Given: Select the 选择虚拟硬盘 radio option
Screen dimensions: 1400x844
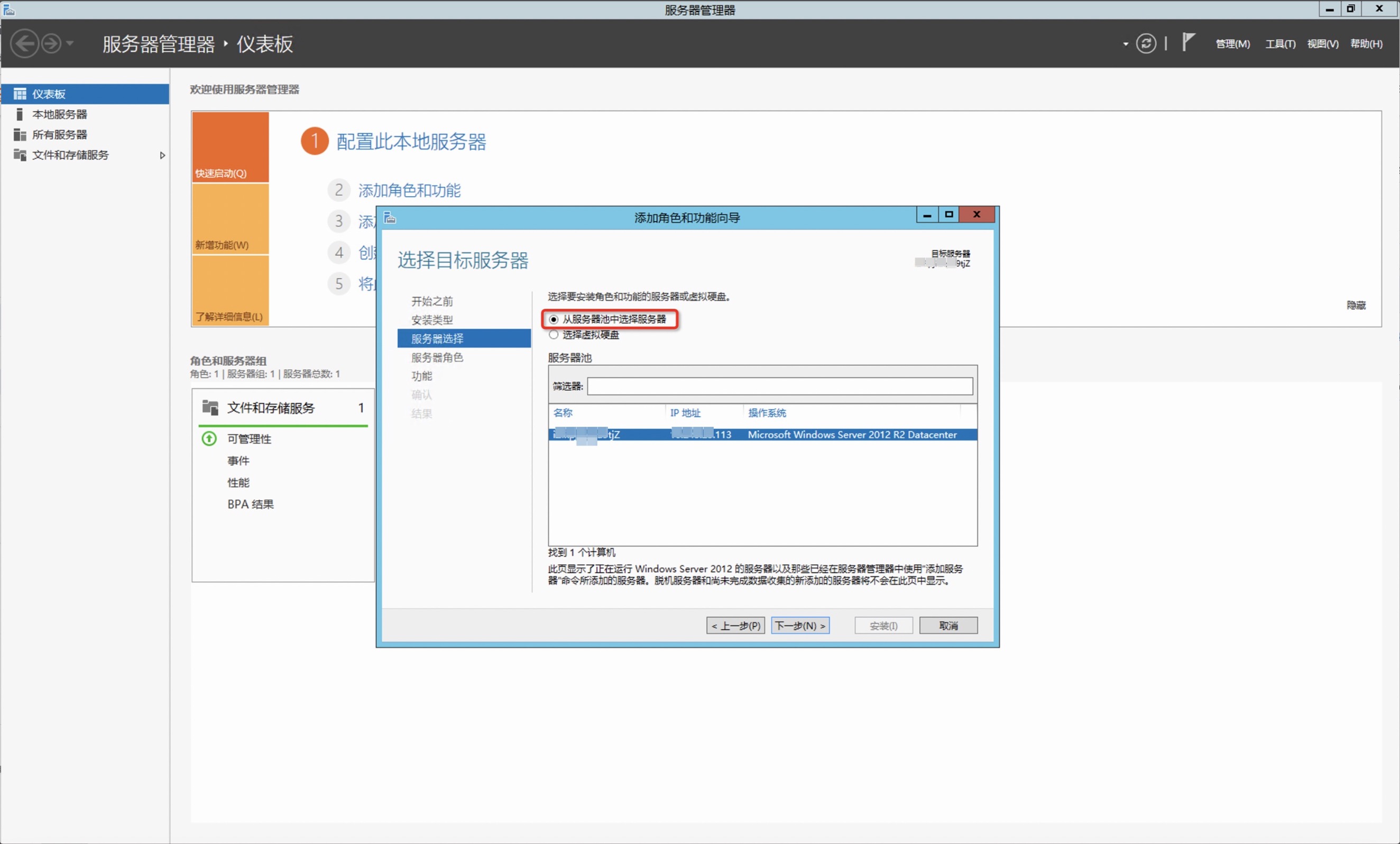Looking at the screenshot, I should pos(554,335).
